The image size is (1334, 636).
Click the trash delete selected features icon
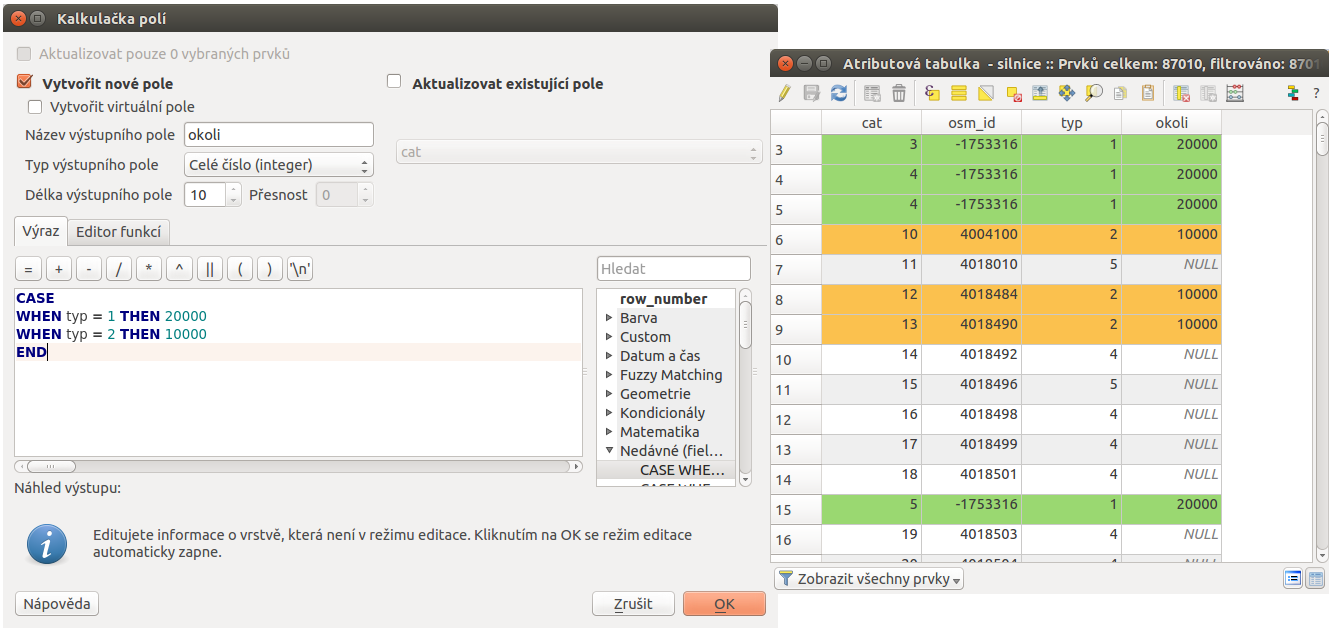tap(899, 93)
